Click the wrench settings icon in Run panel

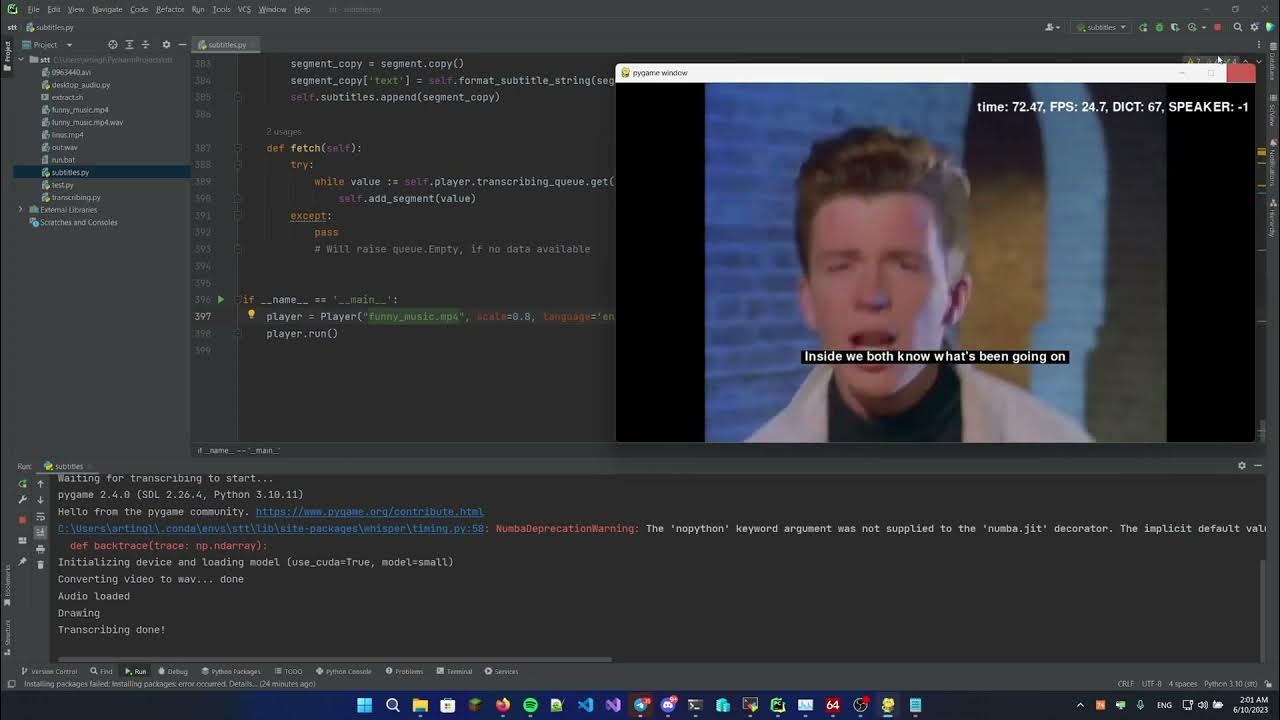pyautogui.click(x=22, y=500)
